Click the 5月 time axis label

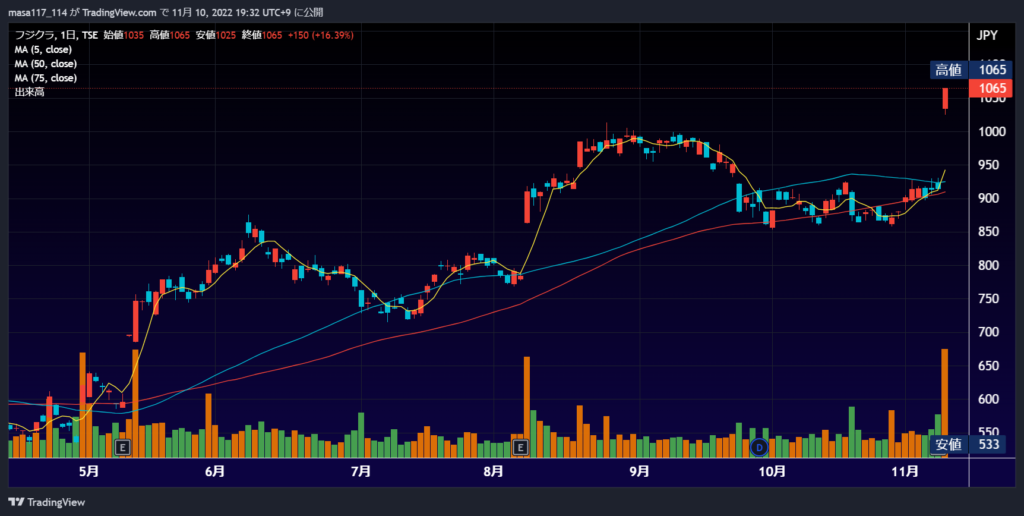89,472
